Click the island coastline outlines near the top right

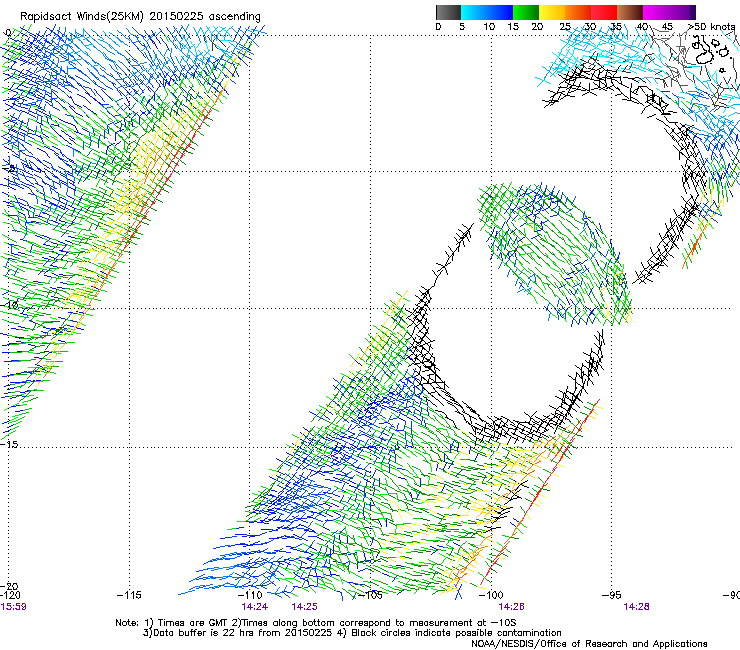712,53
